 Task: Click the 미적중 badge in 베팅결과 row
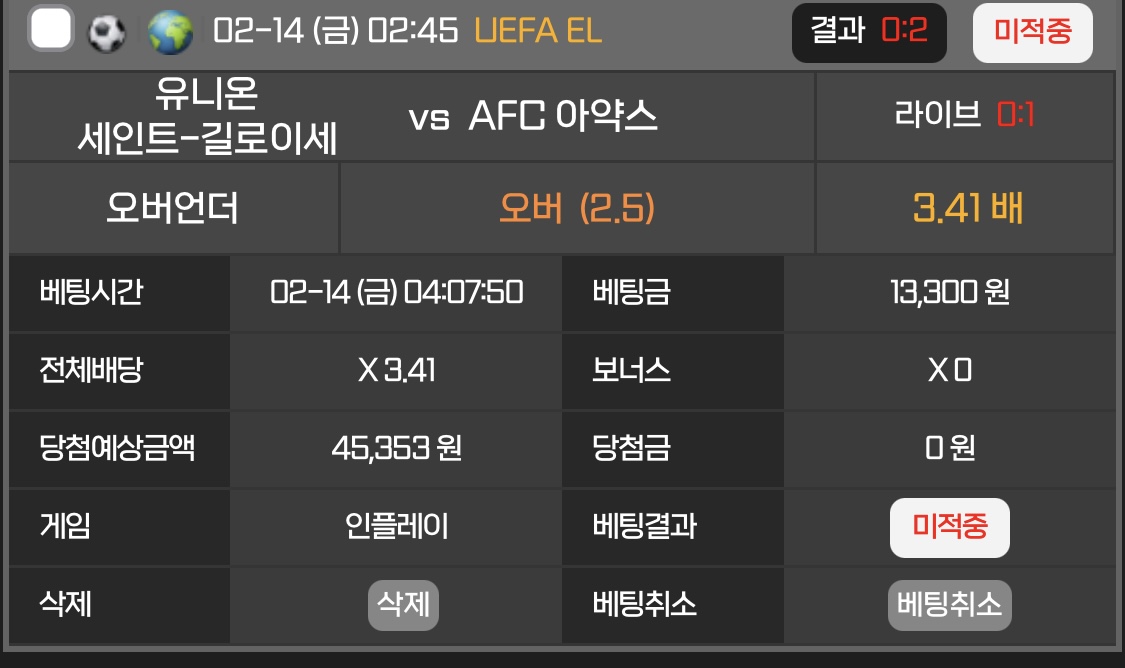point(949,527)
